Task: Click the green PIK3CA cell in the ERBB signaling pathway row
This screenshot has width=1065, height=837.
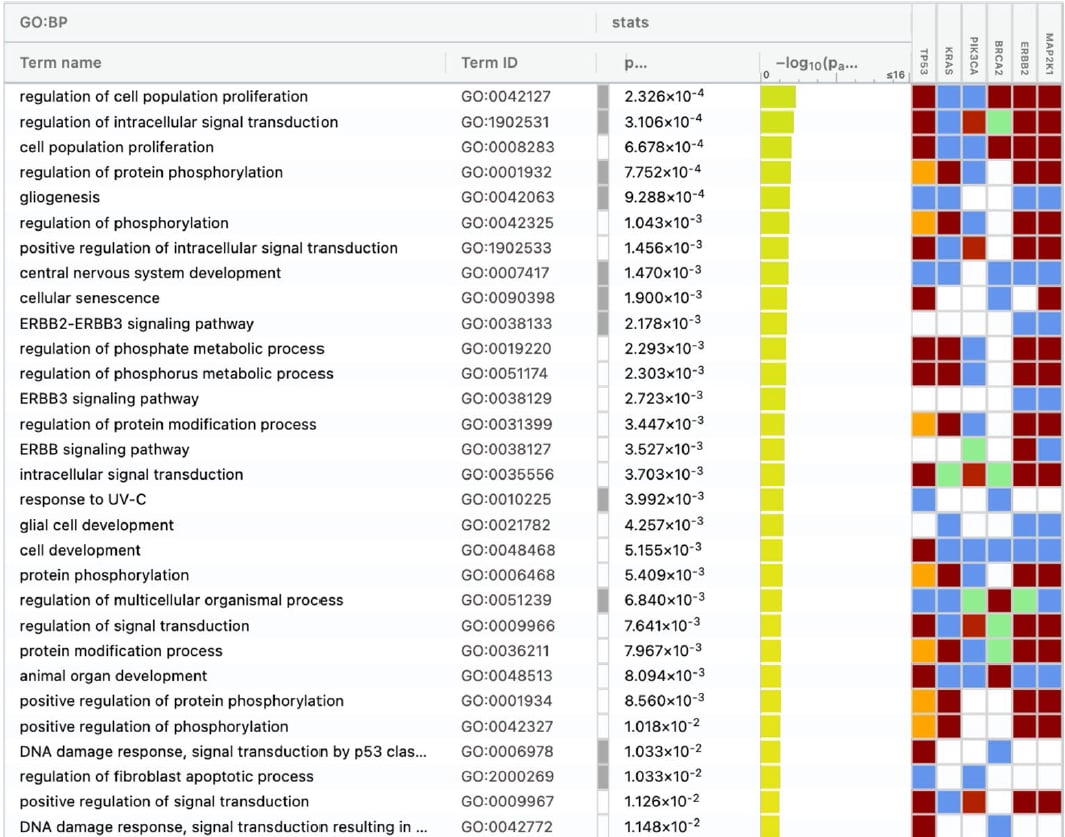Action: click(974, 449)
